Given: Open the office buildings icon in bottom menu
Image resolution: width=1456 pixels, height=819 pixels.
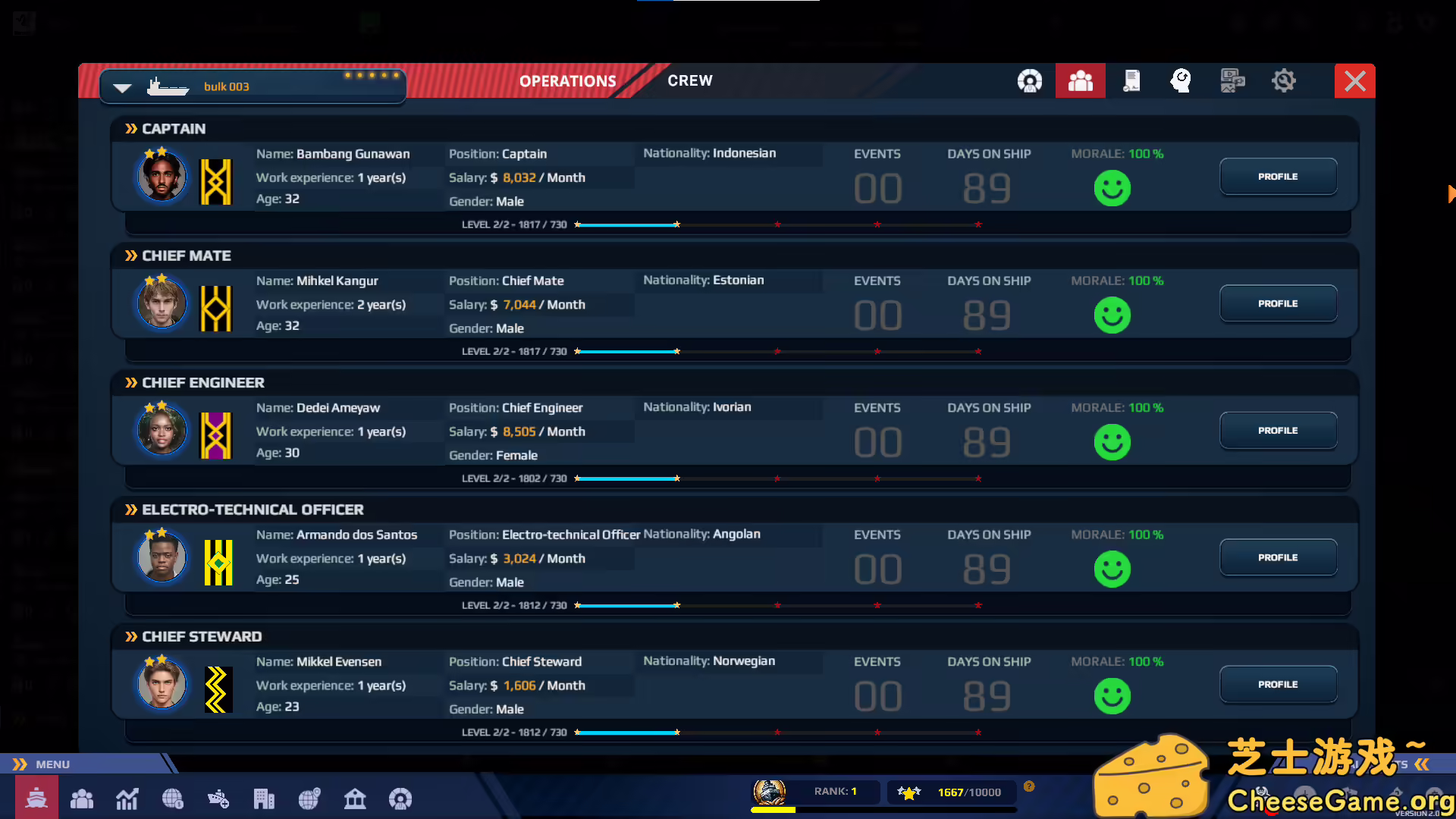Looking at the screenshot, I should (x=264, y=799).
